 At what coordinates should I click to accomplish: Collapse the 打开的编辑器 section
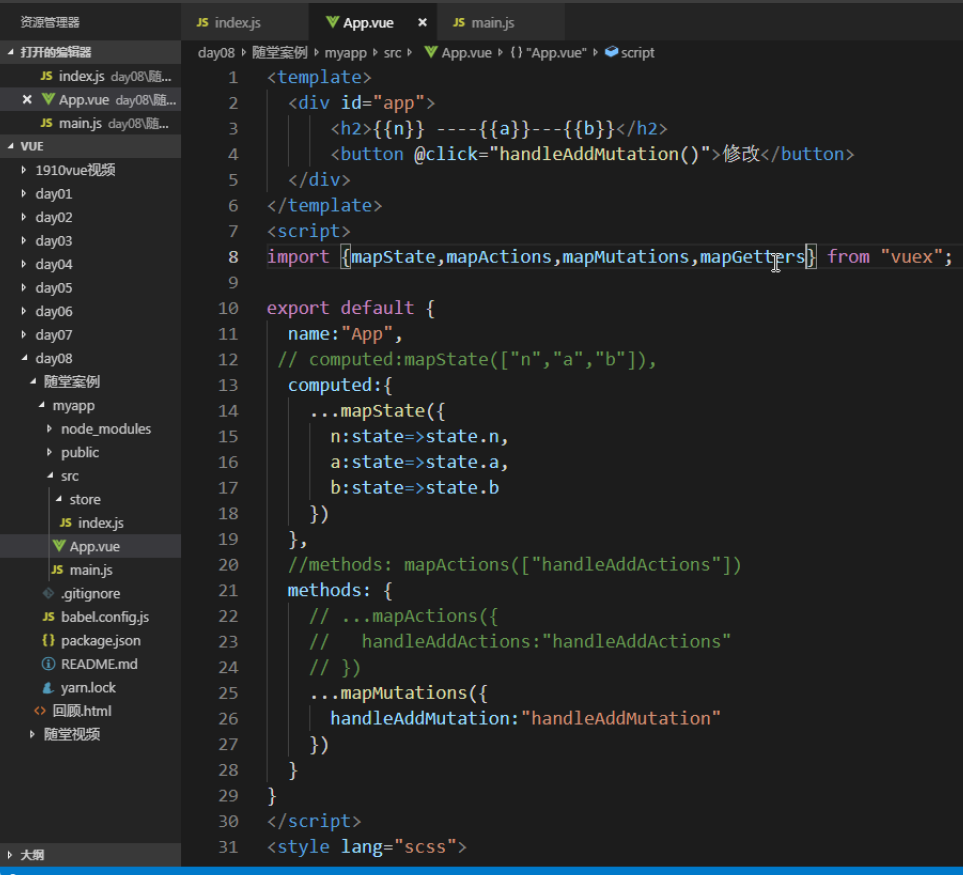pyautogui.click(x=90, y=52)
